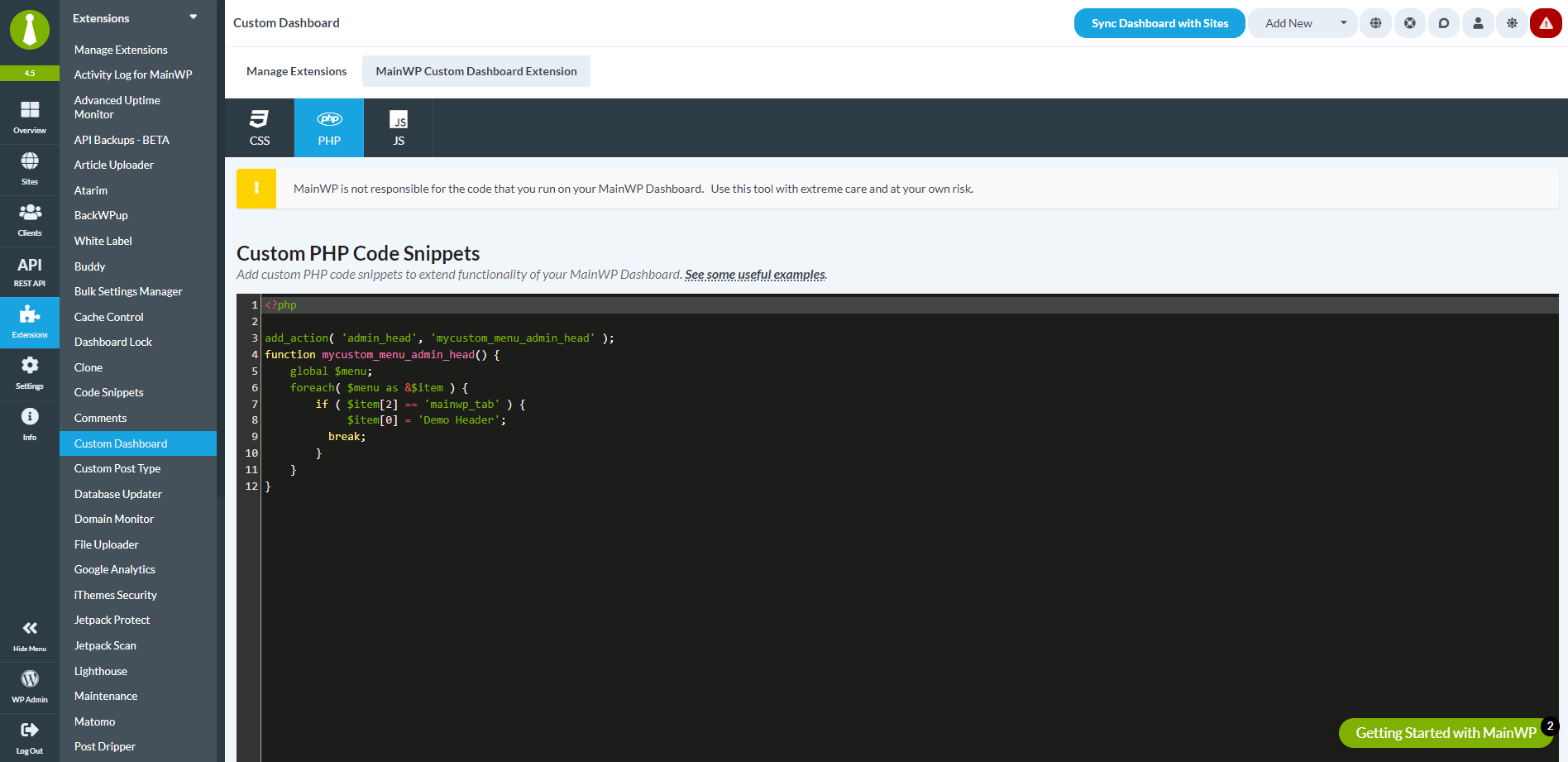The width and height of the screenshot is (1568, 762).
Task: Click Sync Dashboard with Sites button
Action: (x=1159, y=23)
